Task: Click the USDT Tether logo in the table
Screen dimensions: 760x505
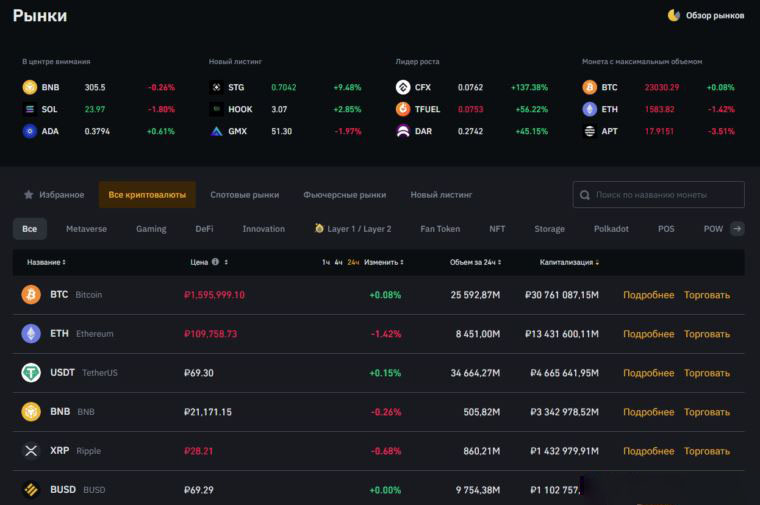Action: [31, 373]
